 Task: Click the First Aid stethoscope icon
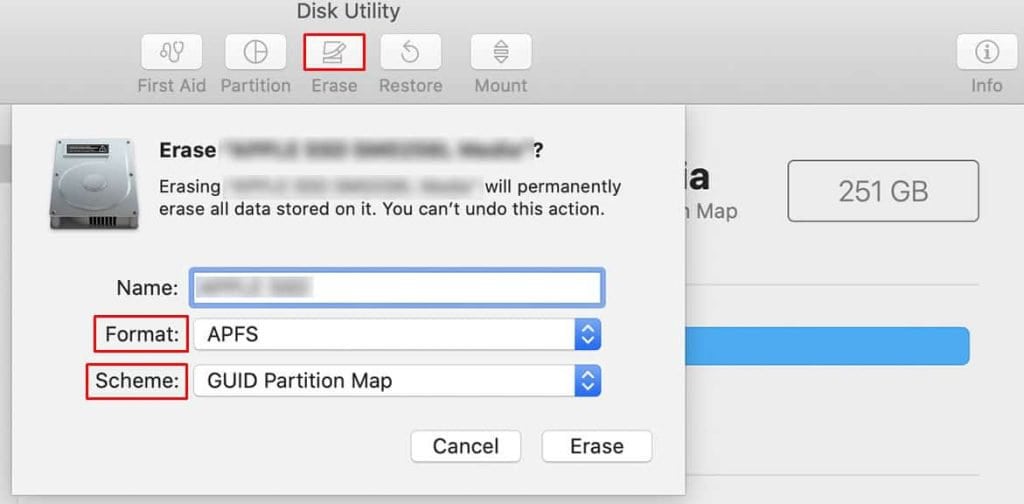(172, 52)
